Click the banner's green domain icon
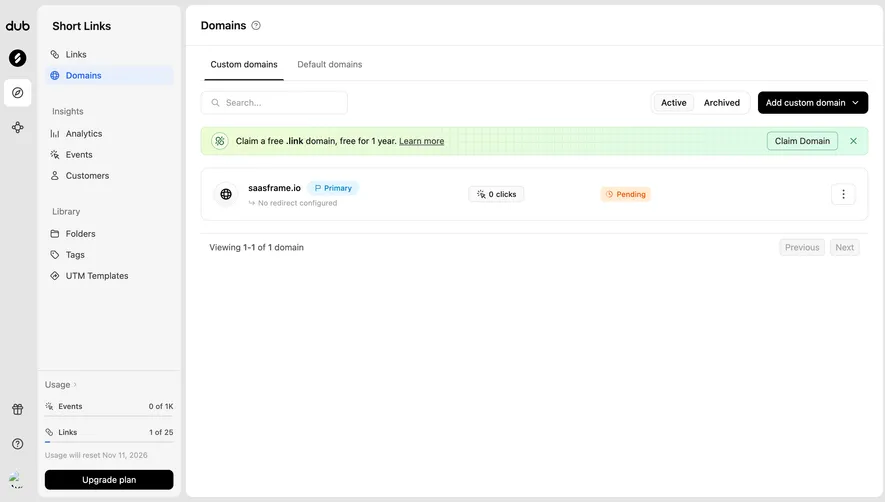Image resolution: width=885 pixels, height=502 pixels. coord(220,141)
